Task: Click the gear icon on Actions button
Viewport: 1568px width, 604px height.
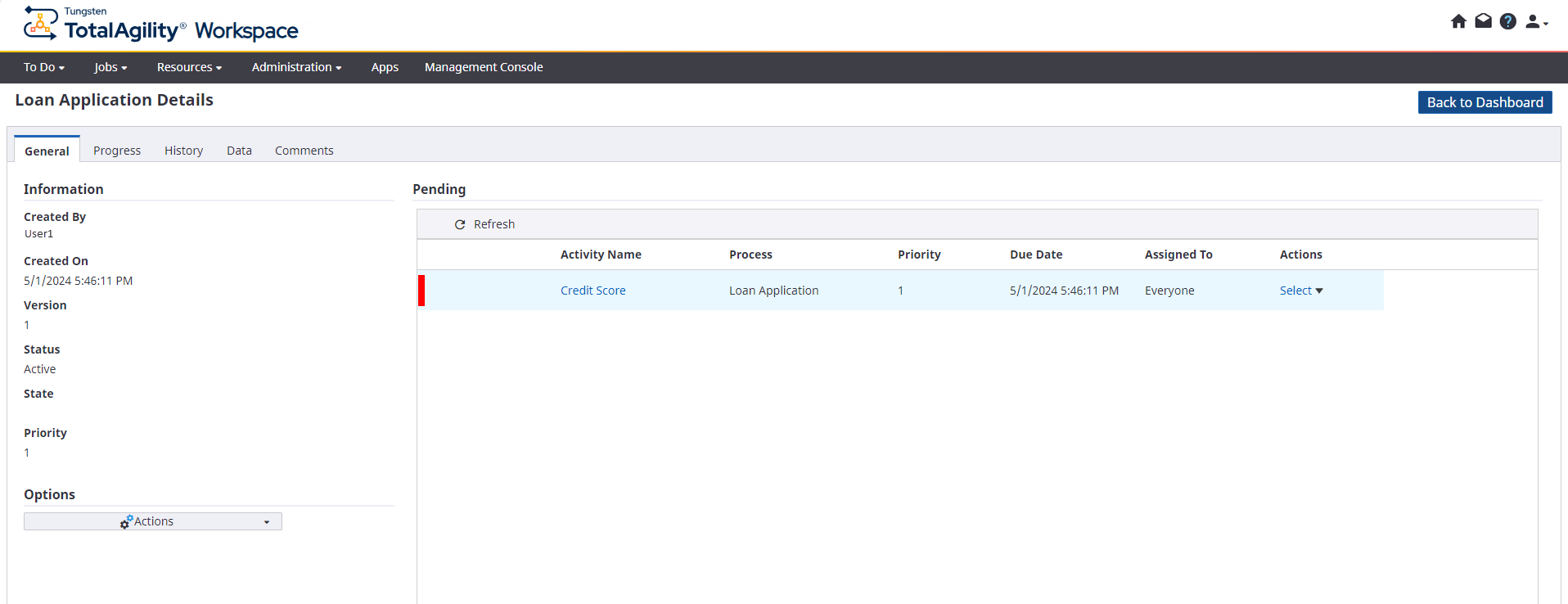Action: click(x=126, y=522)
